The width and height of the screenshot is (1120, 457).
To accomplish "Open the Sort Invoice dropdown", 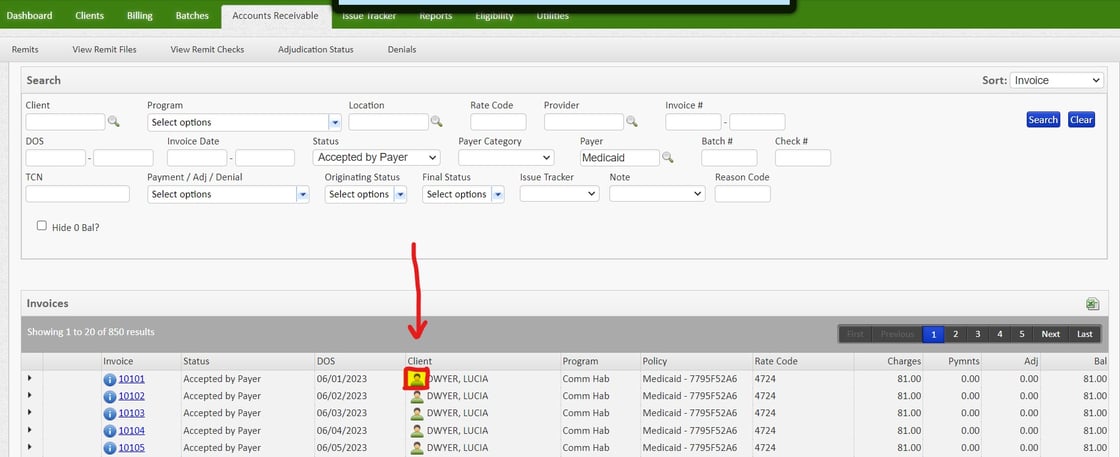I will tap(1056, 80).
